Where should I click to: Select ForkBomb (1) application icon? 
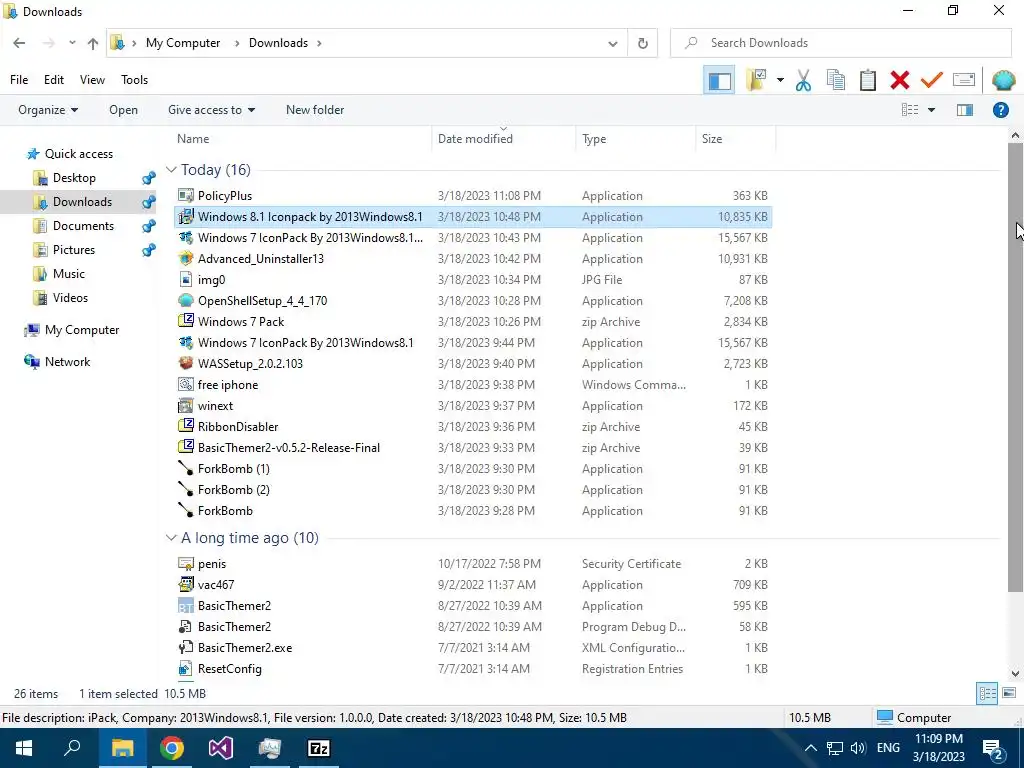(x=185, y=468)
